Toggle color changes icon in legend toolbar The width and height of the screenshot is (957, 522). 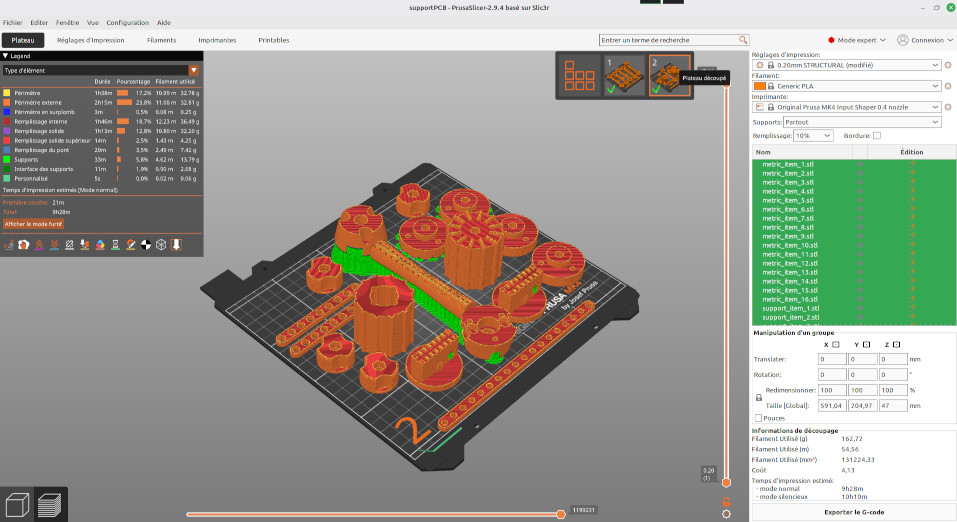(100, 245)
